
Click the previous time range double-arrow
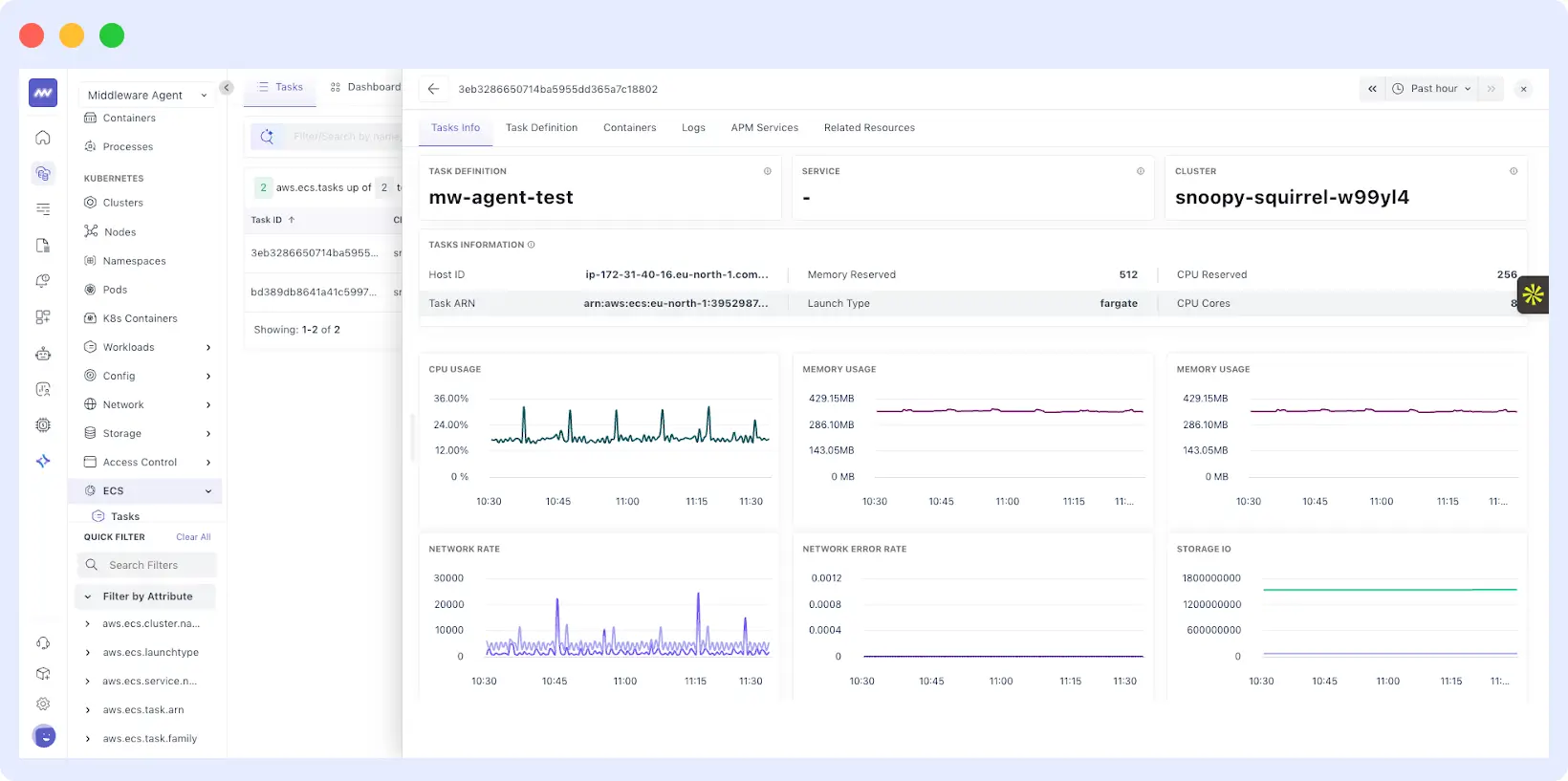coord(1372,89)
